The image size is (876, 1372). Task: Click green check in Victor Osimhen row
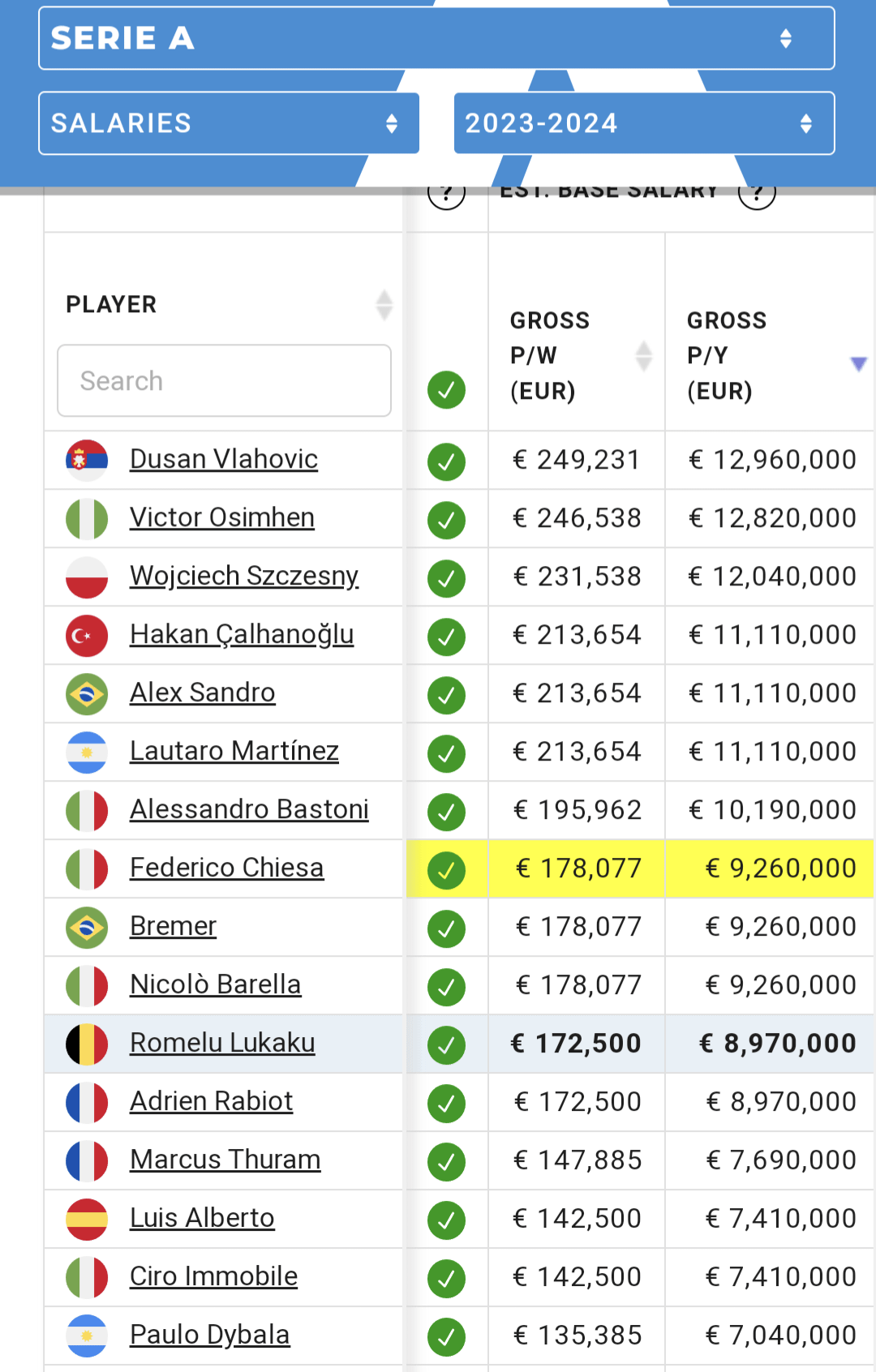tap(446, 520)
